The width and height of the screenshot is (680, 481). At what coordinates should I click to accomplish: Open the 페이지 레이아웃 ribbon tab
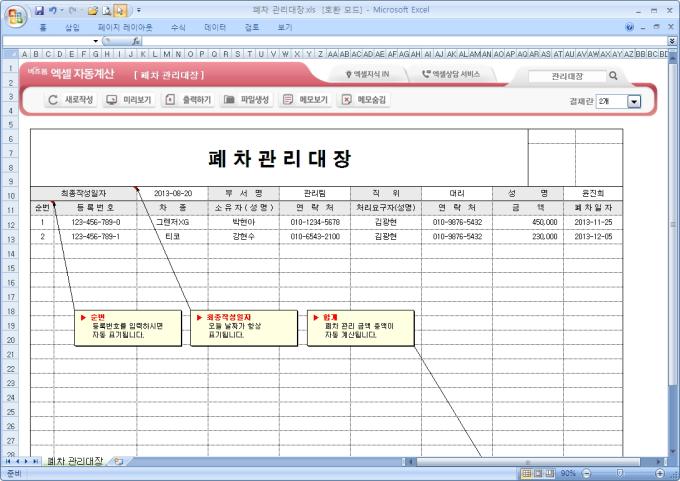(125, 27)
